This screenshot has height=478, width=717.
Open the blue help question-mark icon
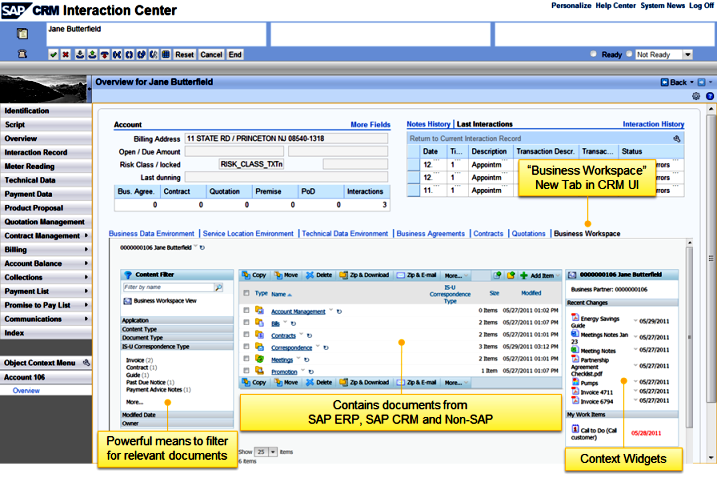pyautogui.click(x=710, y=96)
